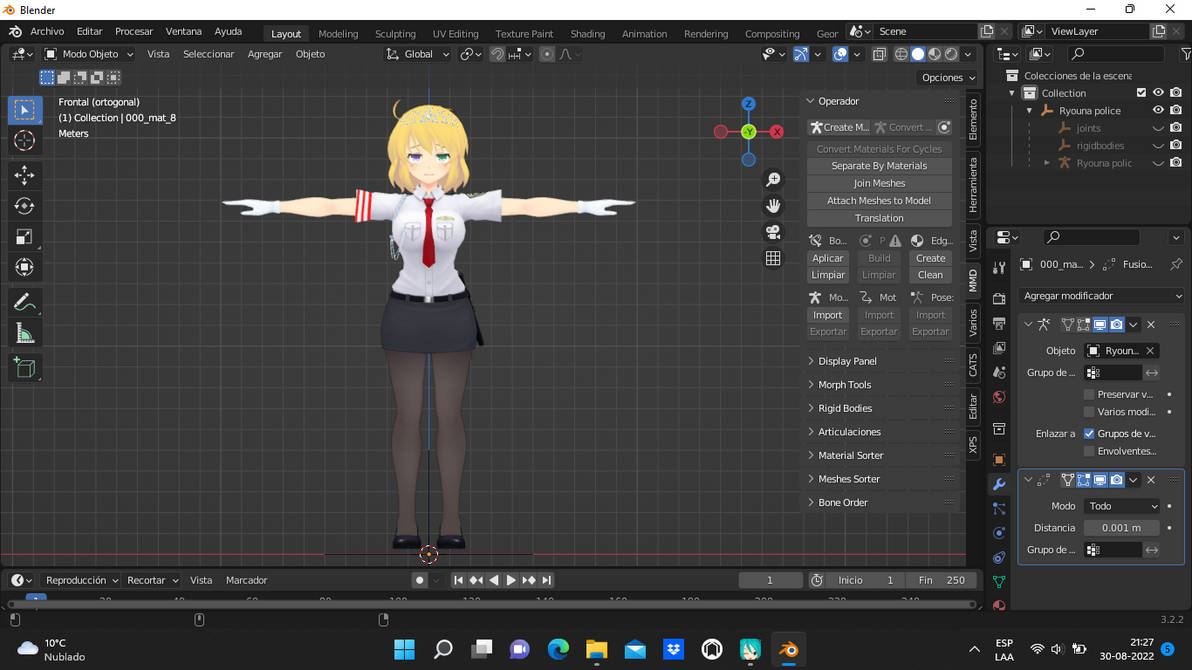1192x670 pixels.
Task: Toggle Collection visibility eye icon
Action: pyautogui.click(x=1158, y=93)
